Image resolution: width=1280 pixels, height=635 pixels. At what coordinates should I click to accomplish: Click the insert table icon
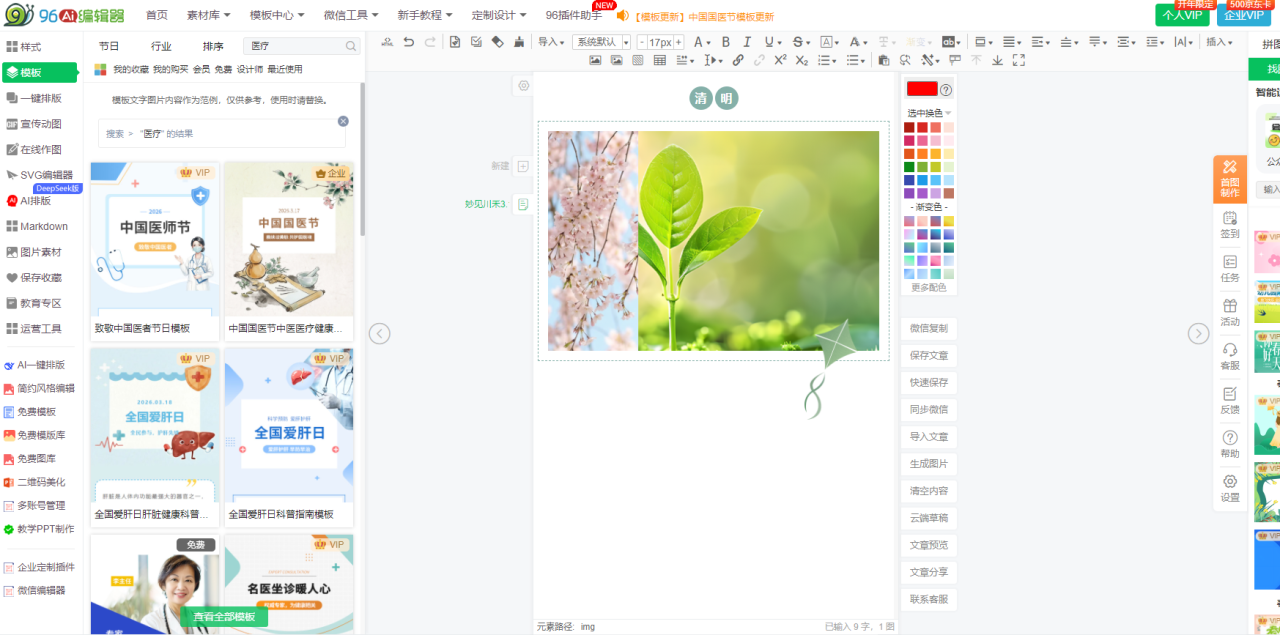[660, 60]
